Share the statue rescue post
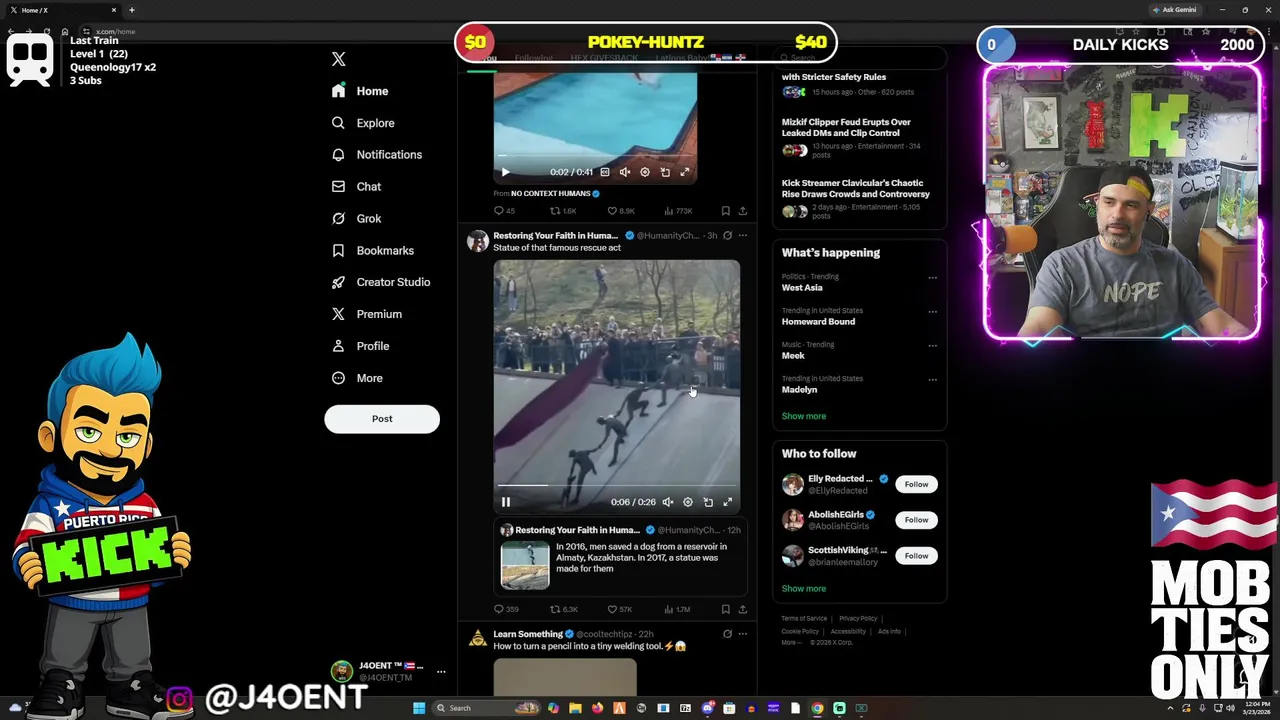Viewport: 1280px width, 720px height. point(742,609)
